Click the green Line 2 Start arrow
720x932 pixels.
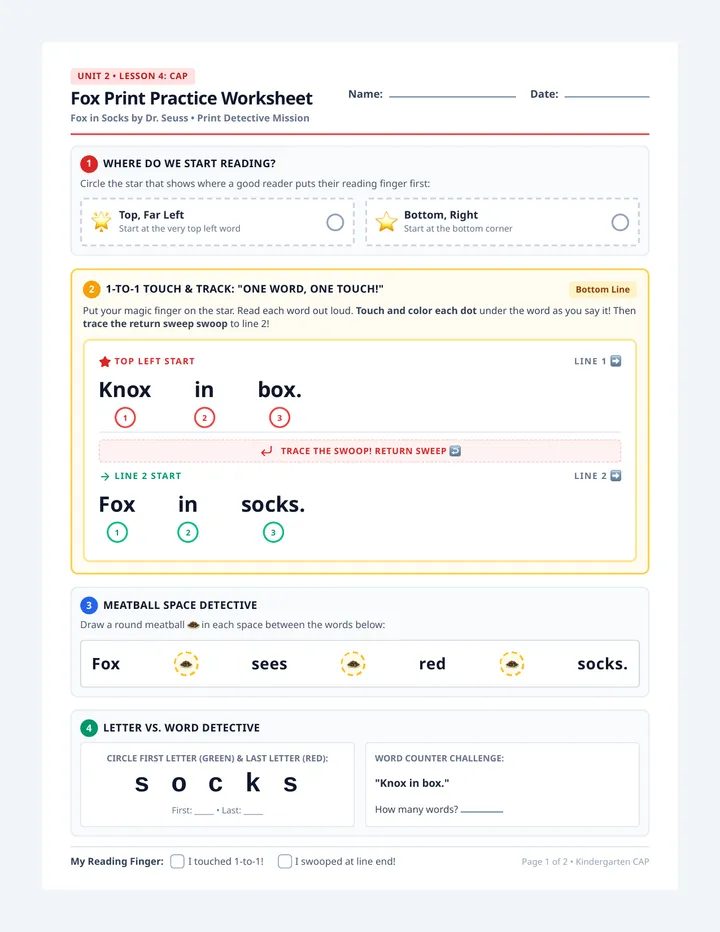tap(105, 476)
